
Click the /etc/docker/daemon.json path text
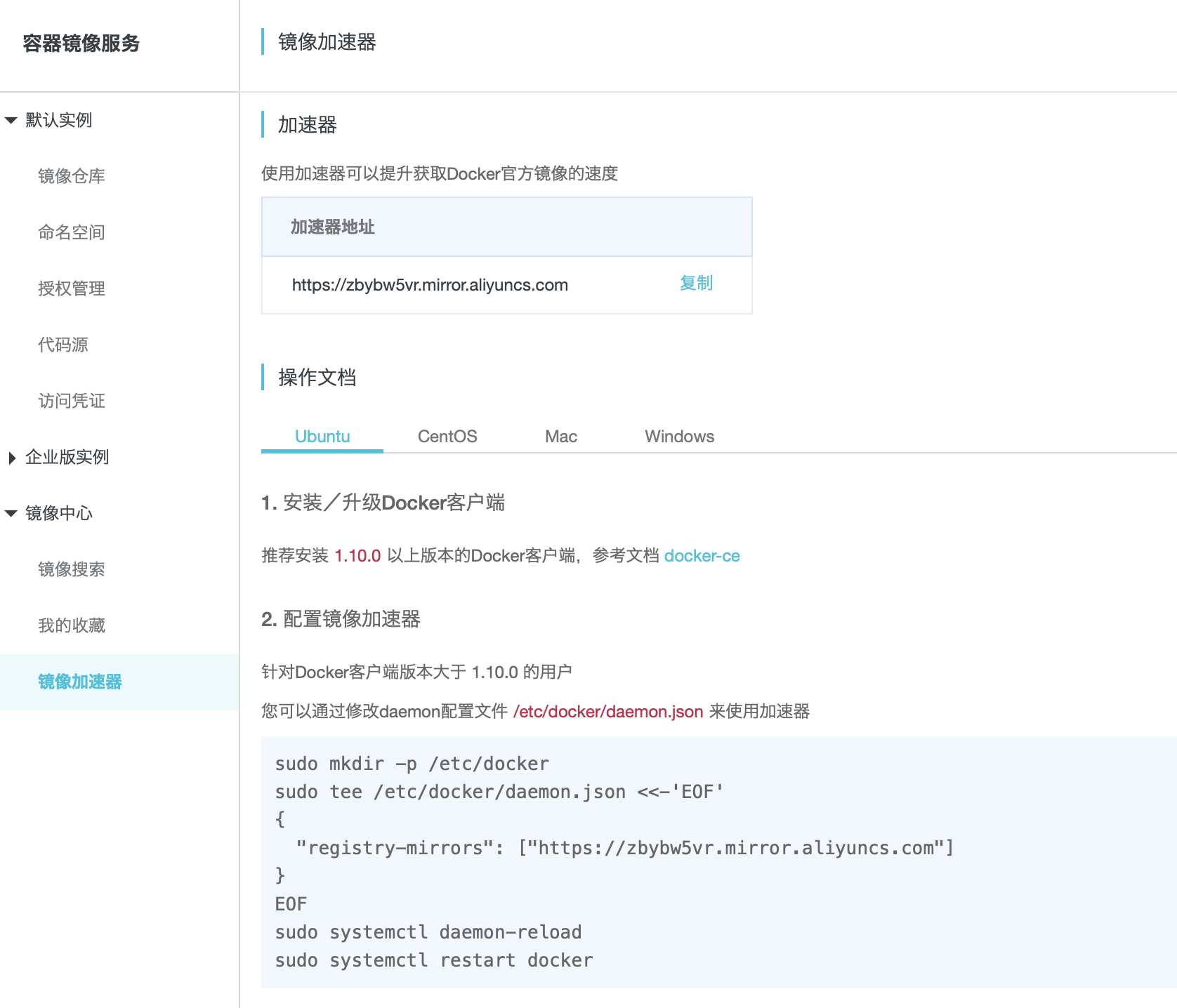click(x=608, y=712)
